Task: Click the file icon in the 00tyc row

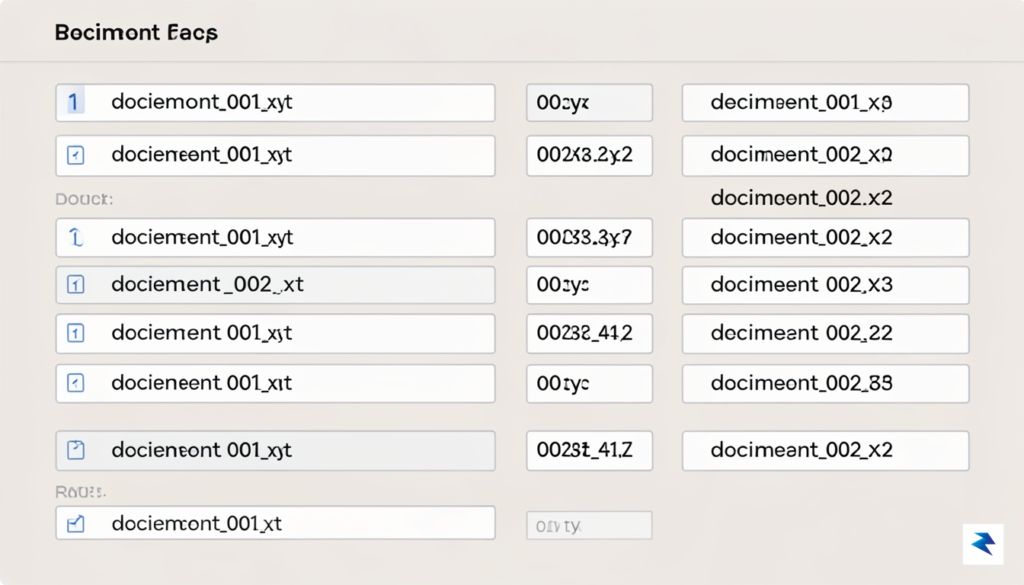Action: pos(76,383)
